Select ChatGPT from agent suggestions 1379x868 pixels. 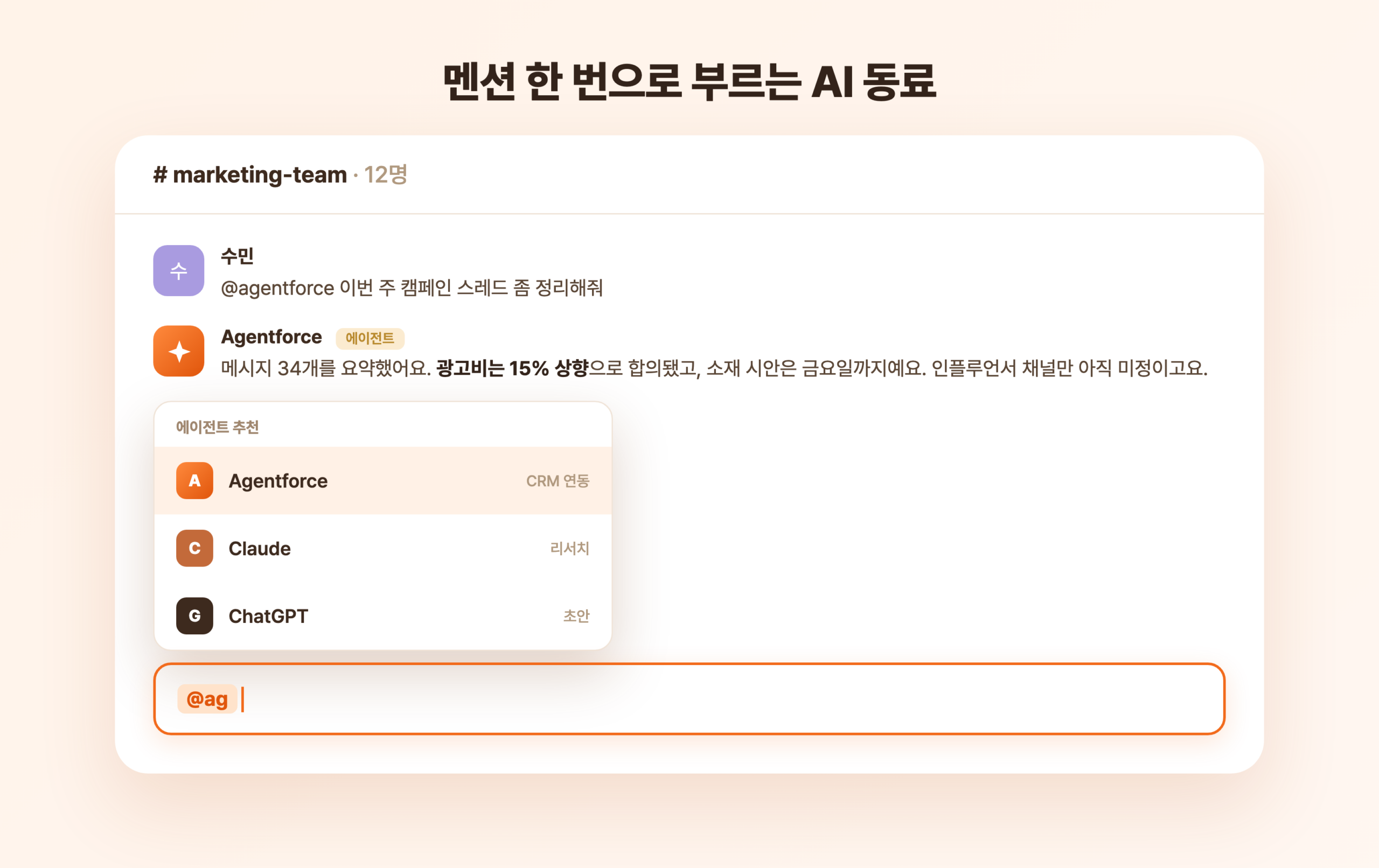click(383, 615)
